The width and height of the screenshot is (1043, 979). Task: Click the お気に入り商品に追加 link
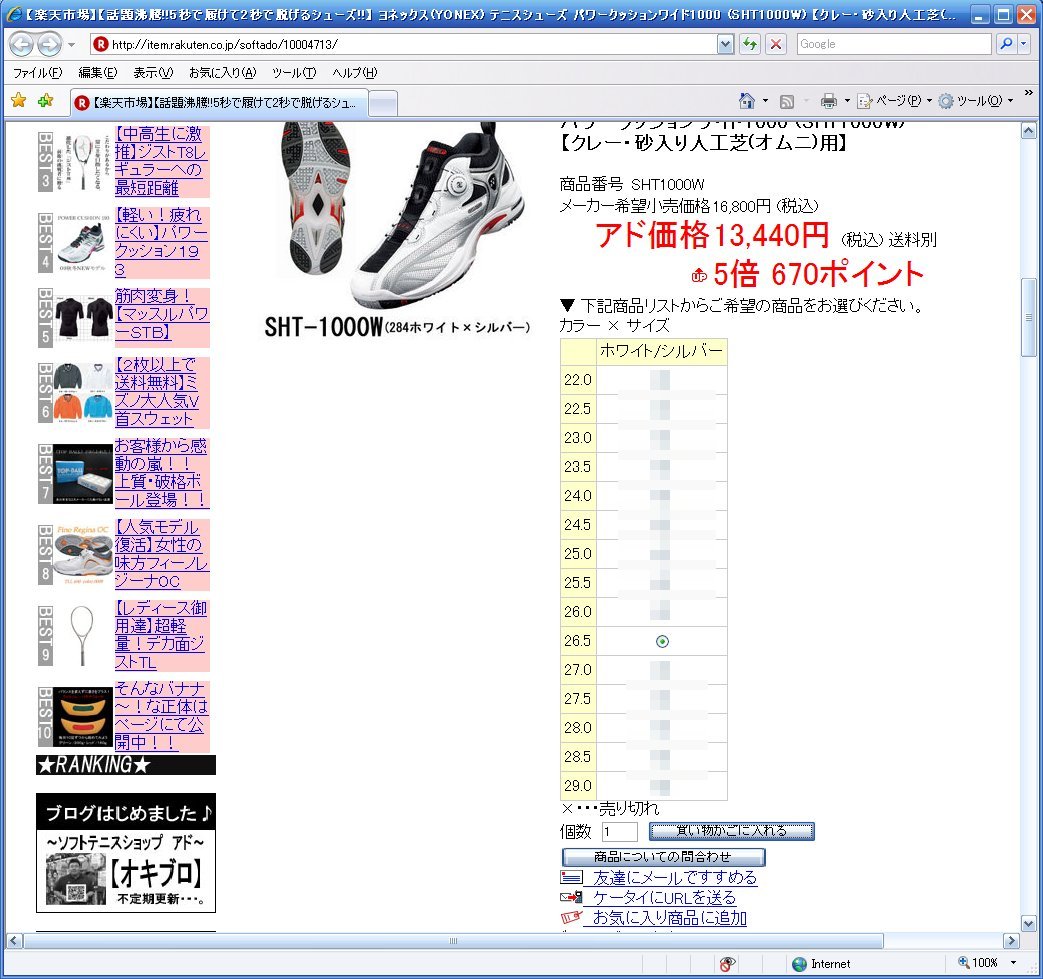click(669, 918)
